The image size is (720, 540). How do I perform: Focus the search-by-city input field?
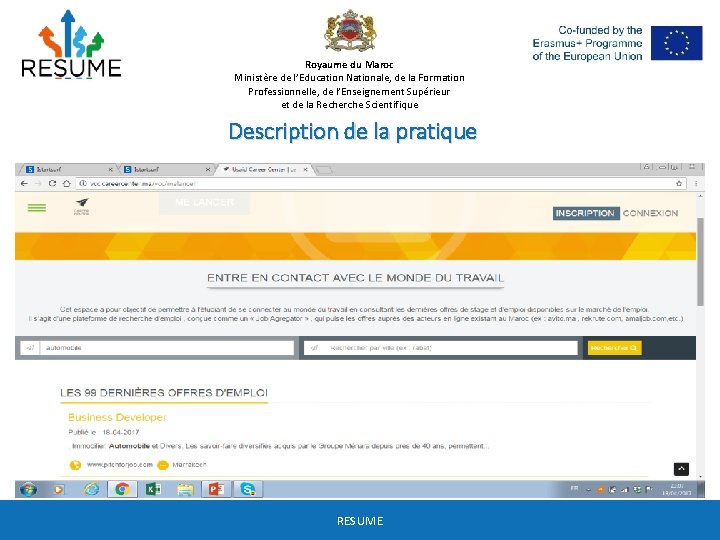[x=440, y=348]
